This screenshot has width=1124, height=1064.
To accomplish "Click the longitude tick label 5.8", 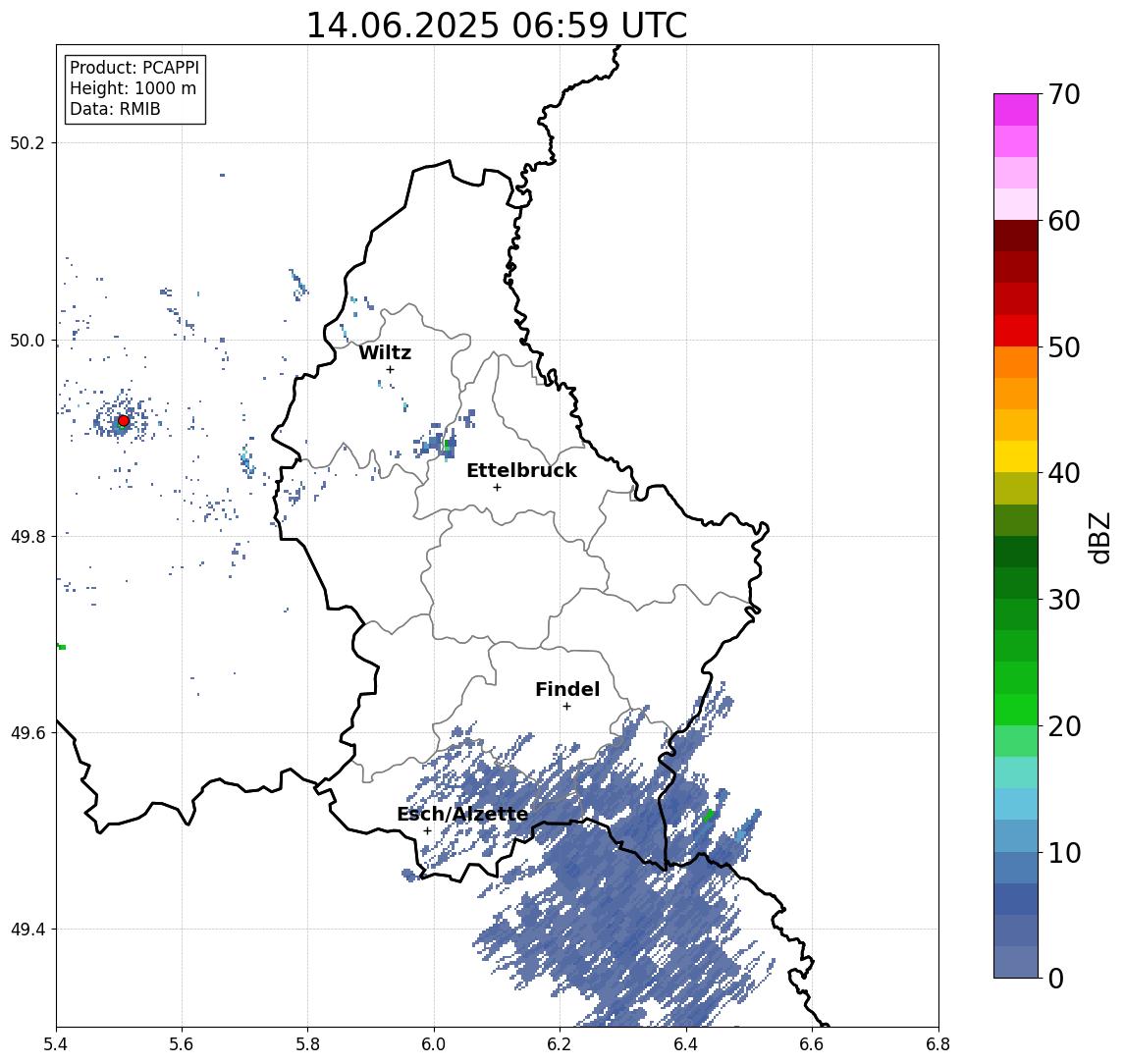I will point(308,1044).
